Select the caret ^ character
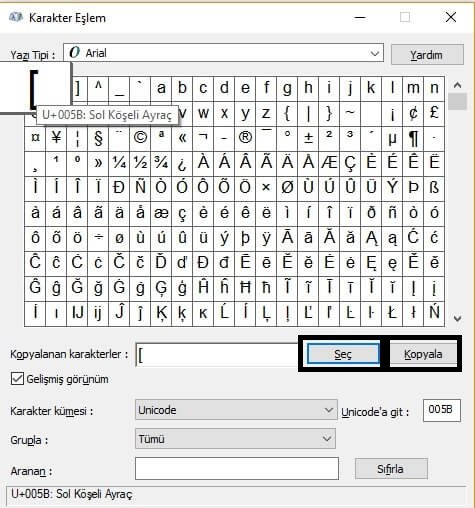Image resolution: width=475 pixels, height=508 pixels. (x=98, y=88)
